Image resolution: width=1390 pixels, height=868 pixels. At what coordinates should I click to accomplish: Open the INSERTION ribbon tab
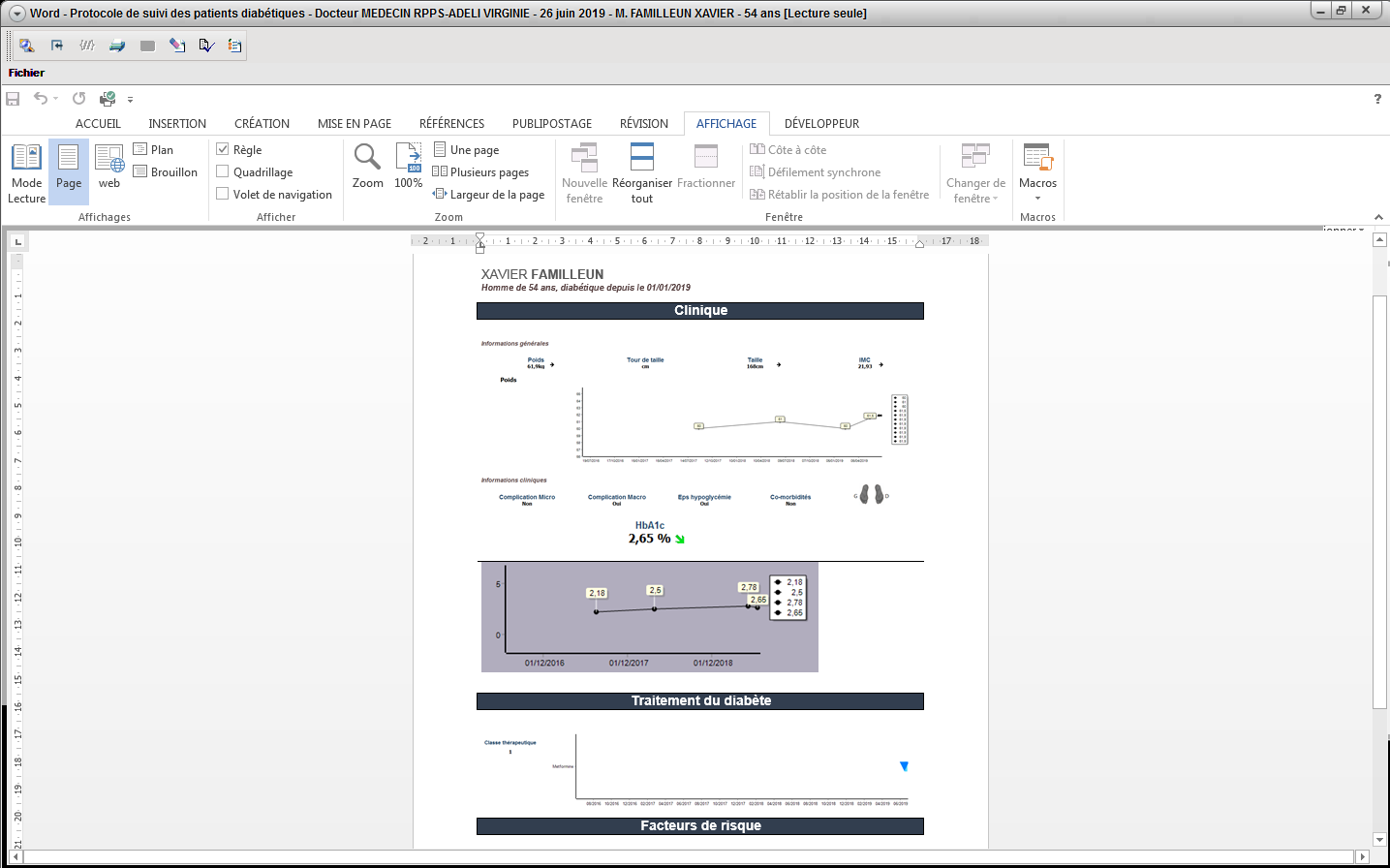(x=177, y=124)
